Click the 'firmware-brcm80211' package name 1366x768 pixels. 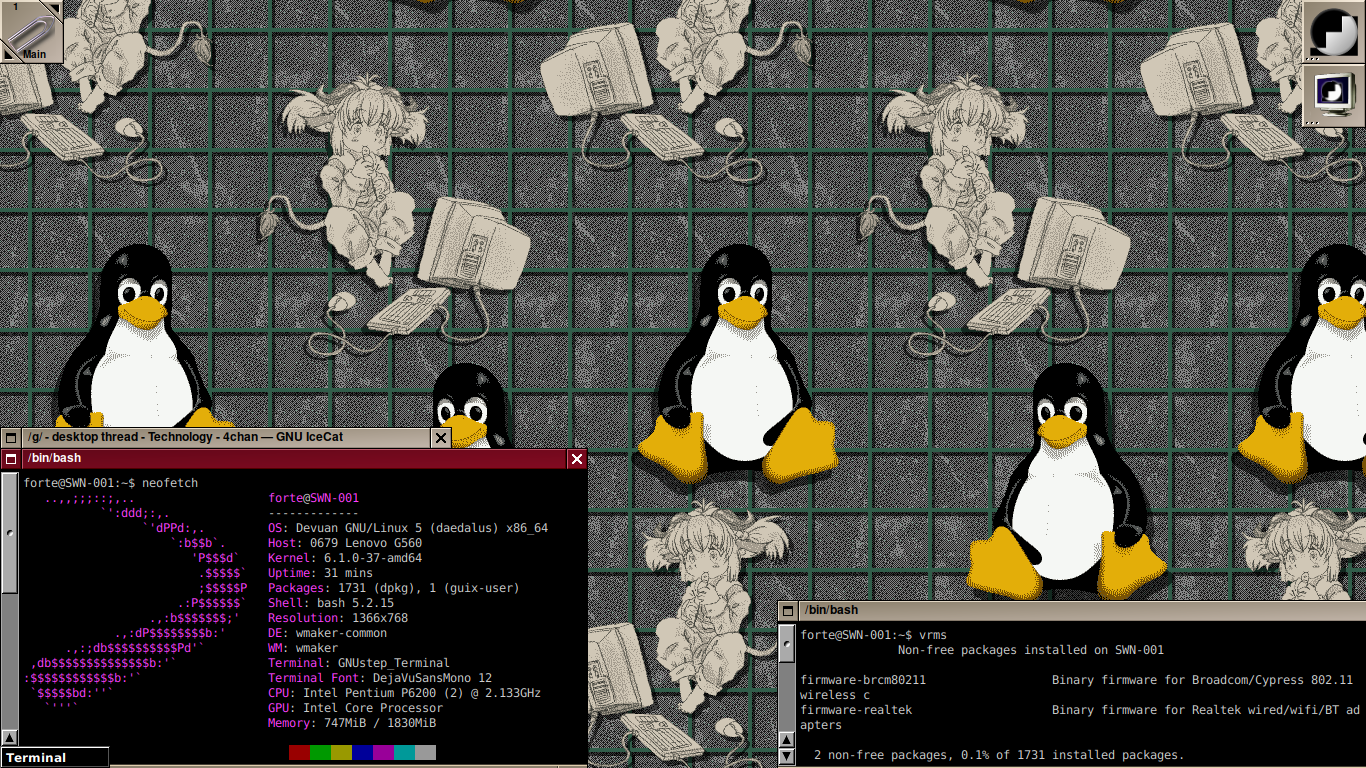pyautogui.click(x=864, y=680)
